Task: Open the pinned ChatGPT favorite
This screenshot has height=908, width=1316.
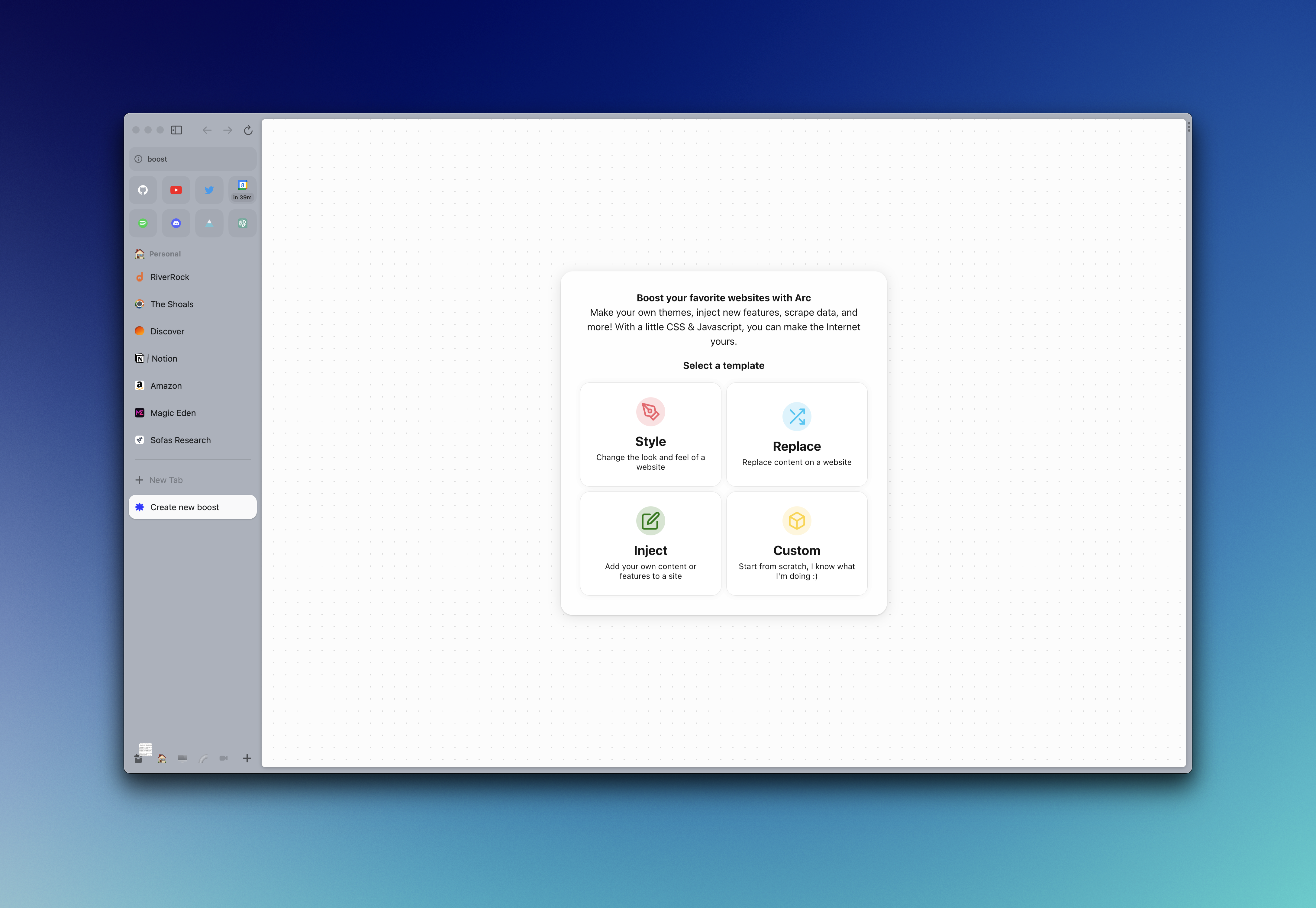Action: [x=242, y=223]
